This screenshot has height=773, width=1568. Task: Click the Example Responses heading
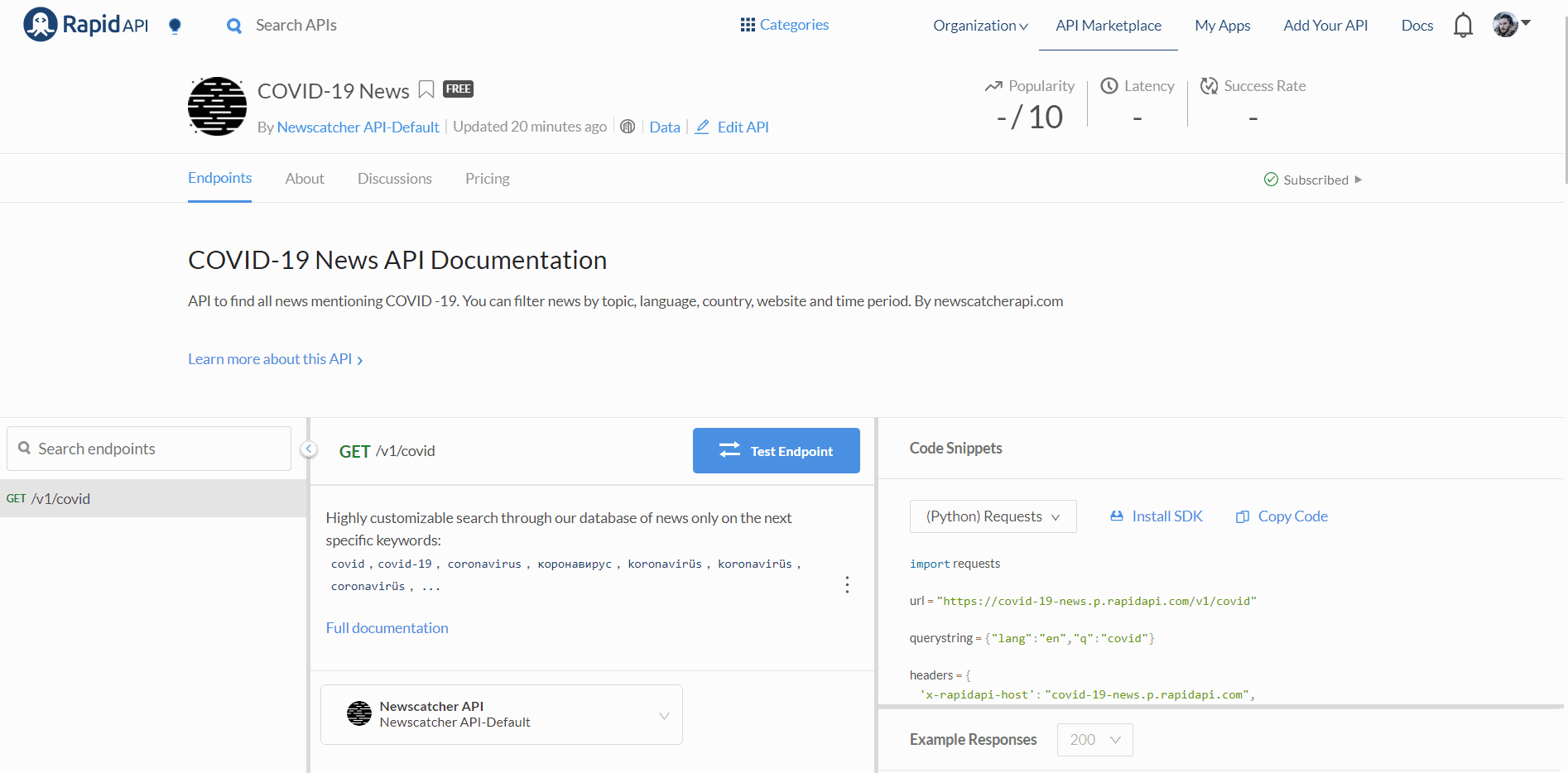tap(973, 740)
